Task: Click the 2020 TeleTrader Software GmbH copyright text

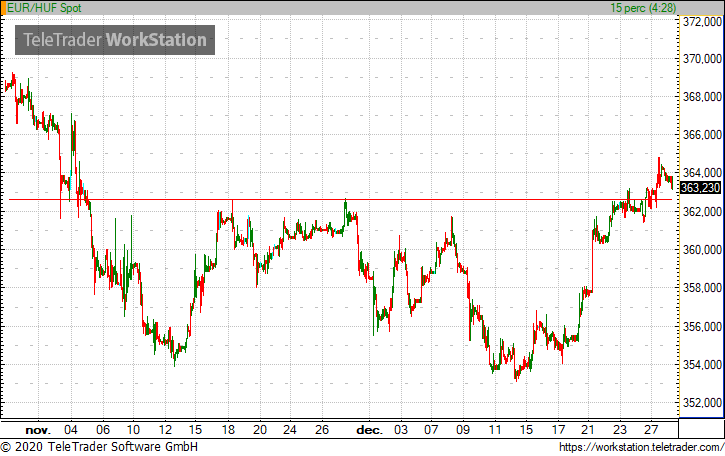Action: click(99, 447)
